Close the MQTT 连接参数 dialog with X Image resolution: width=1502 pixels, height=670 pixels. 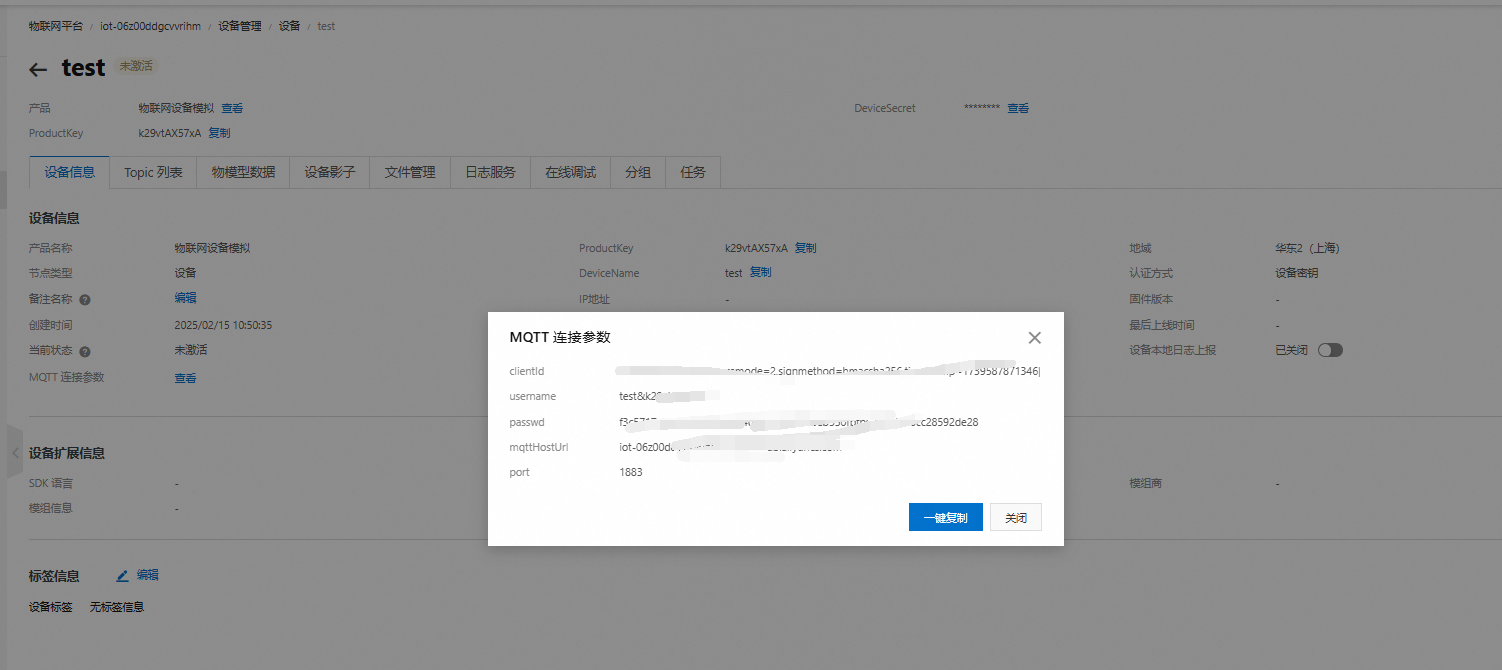pyautogui.click(x=1035, y=338)
